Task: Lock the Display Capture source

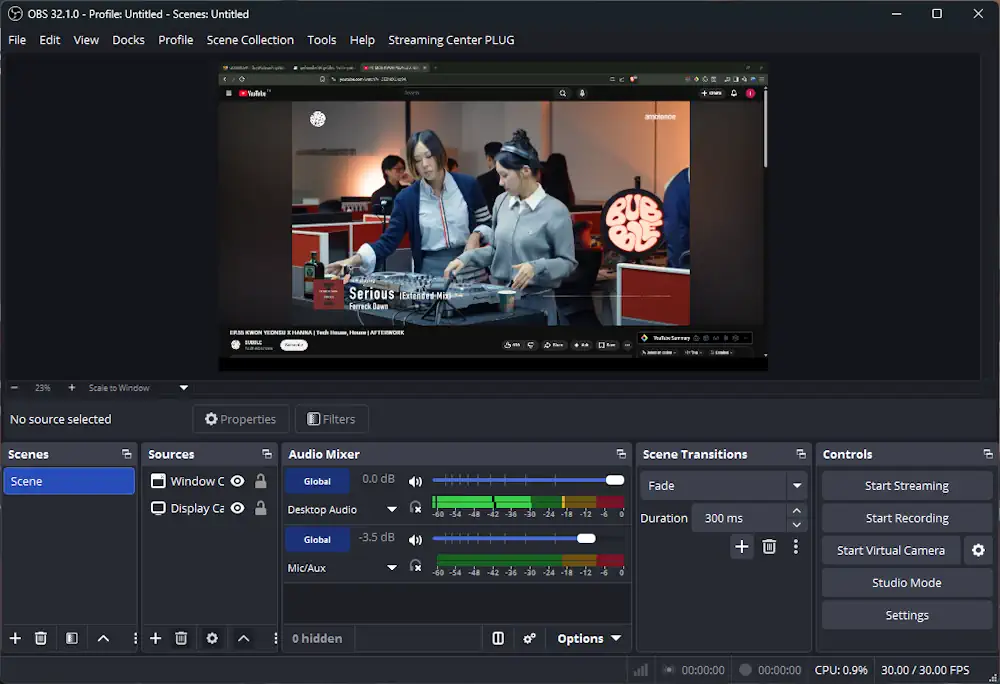Action: pos(260,508)
